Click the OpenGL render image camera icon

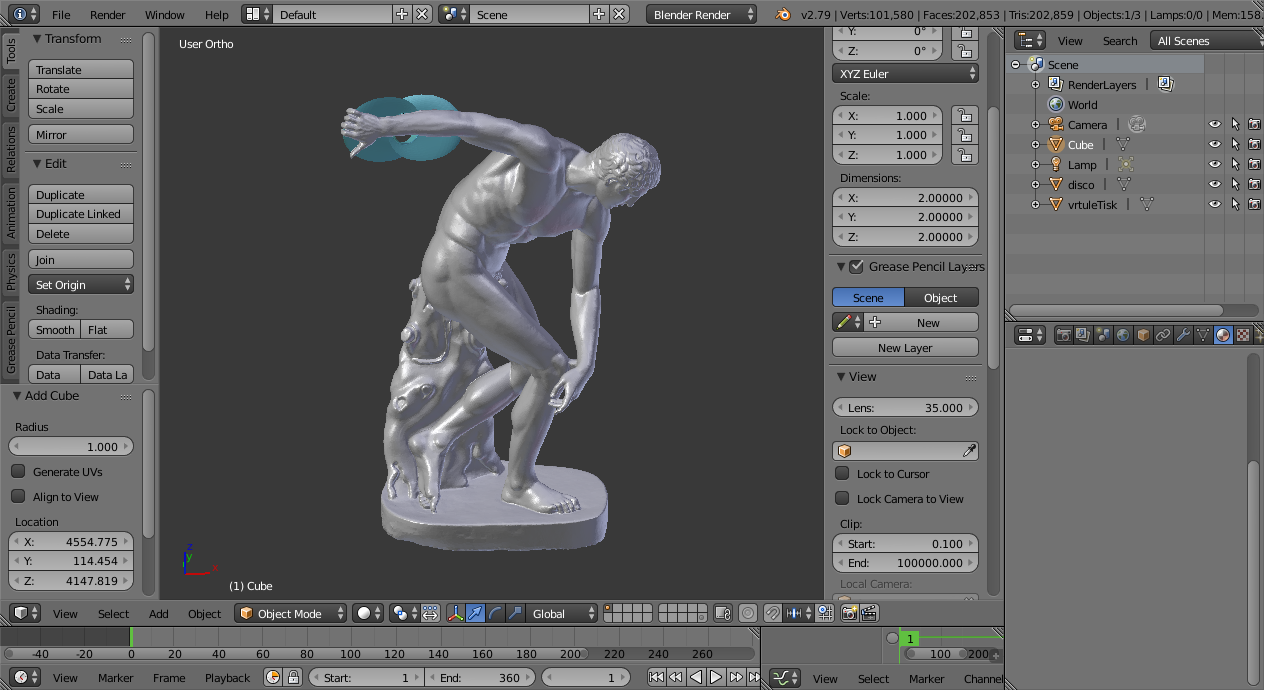click(849, 613)
